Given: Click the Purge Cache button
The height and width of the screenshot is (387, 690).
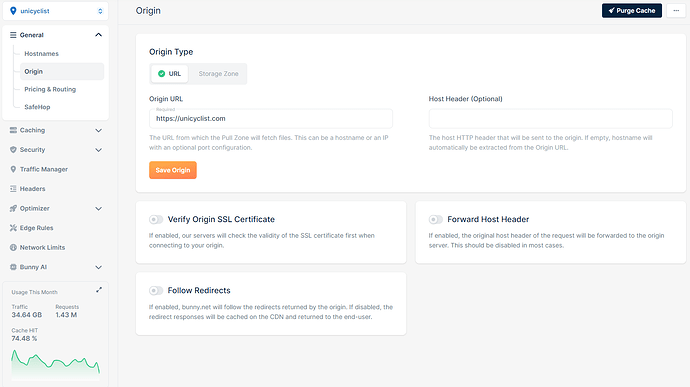Looking at the screenshot, I should point(631,11).
